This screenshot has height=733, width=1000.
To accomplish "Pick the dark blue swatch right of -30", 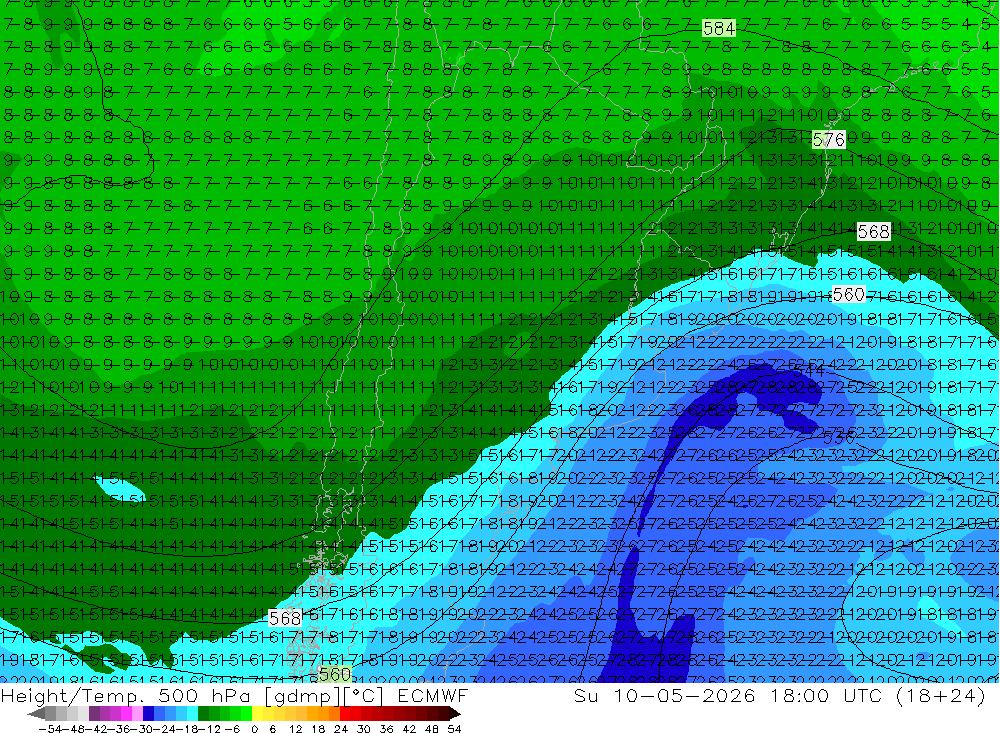I will pyautogui.click(x=148, y=713).
